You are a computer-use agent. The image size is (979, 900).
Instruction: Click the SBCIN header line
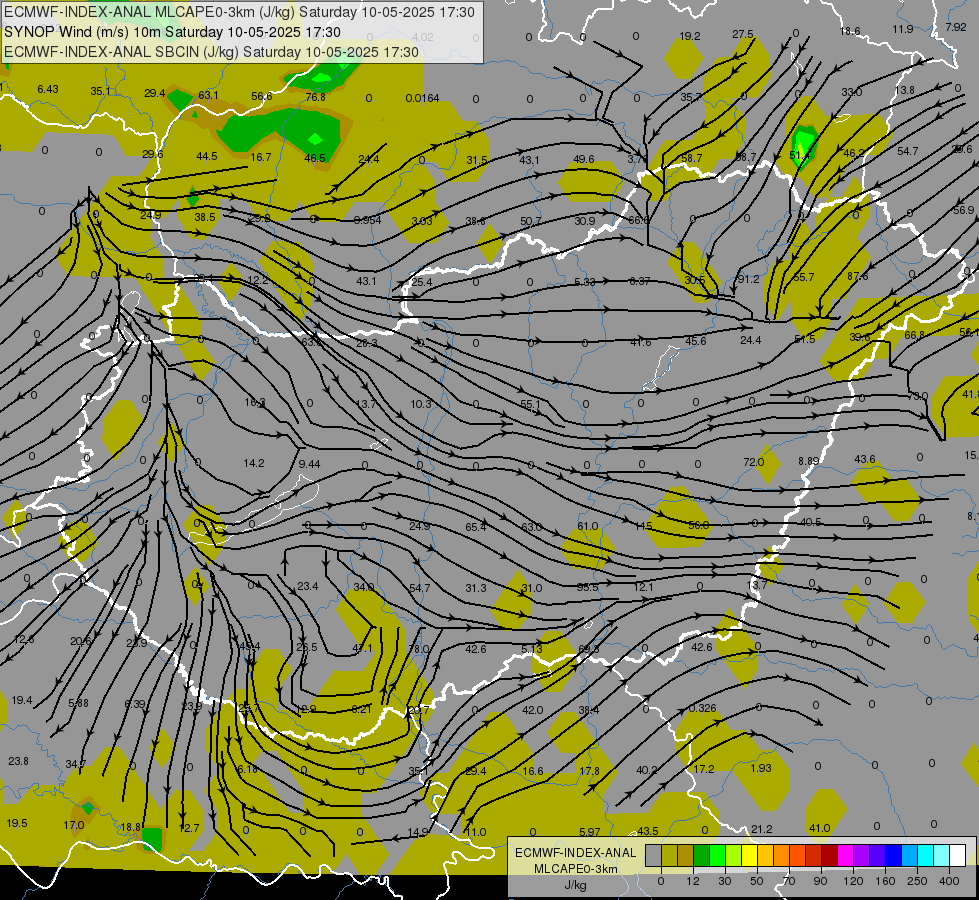coord(212,52)
